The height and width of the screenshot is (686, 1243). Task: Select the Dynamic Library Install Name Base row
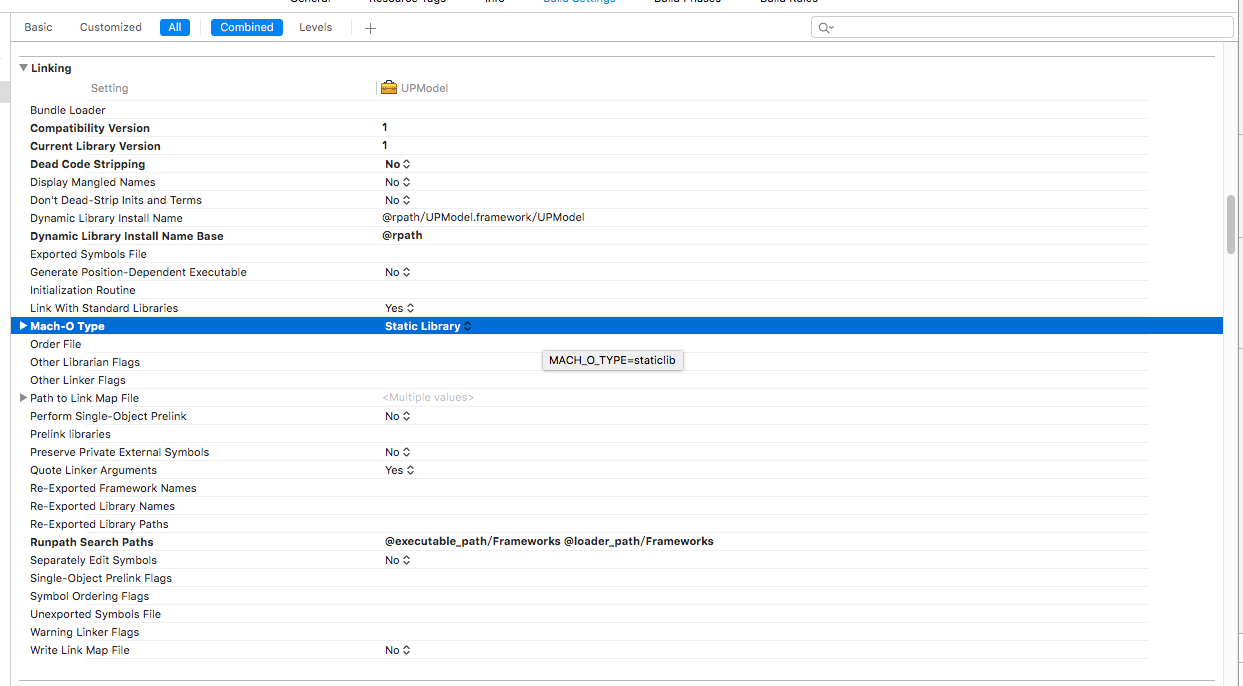tap(127, 236)
